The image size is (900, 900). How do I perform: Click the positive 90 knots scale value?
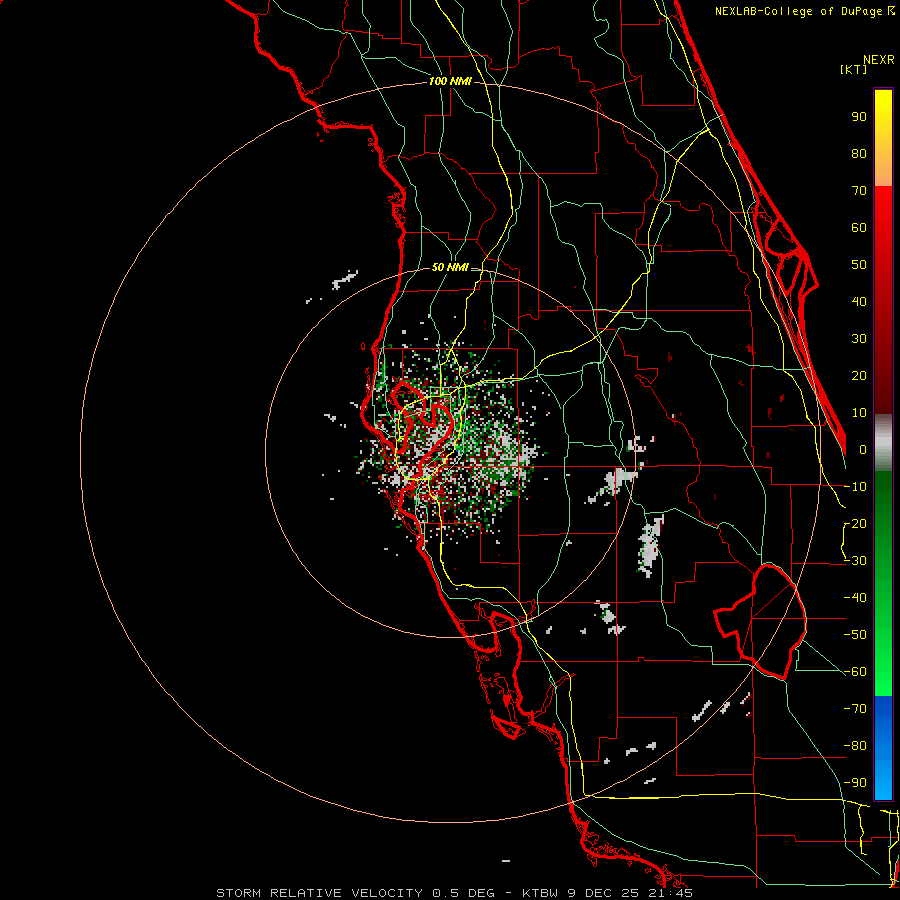(859, 117)
